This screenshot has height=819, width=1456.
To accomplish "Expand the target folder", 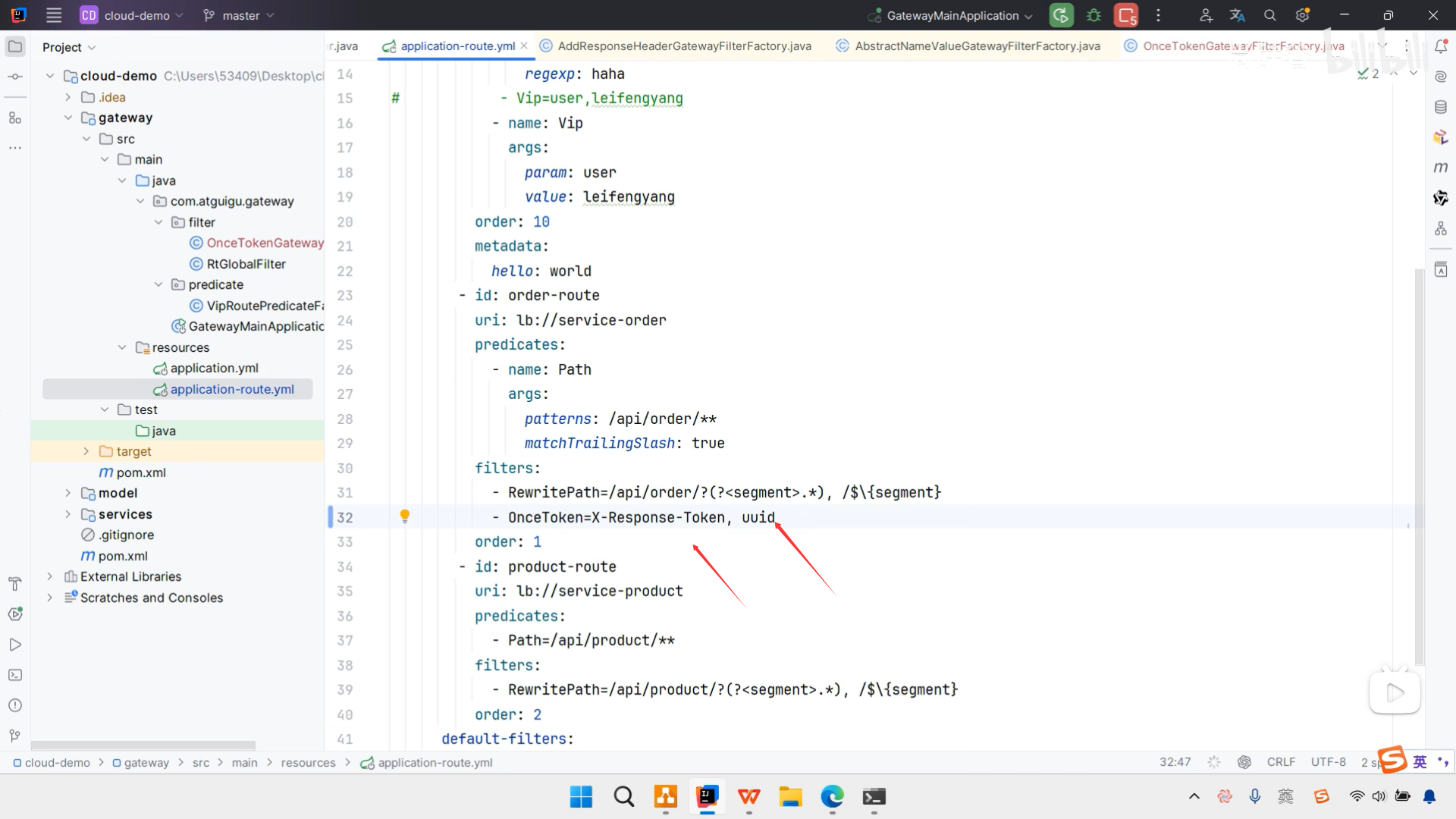I will tap(86, 451).
